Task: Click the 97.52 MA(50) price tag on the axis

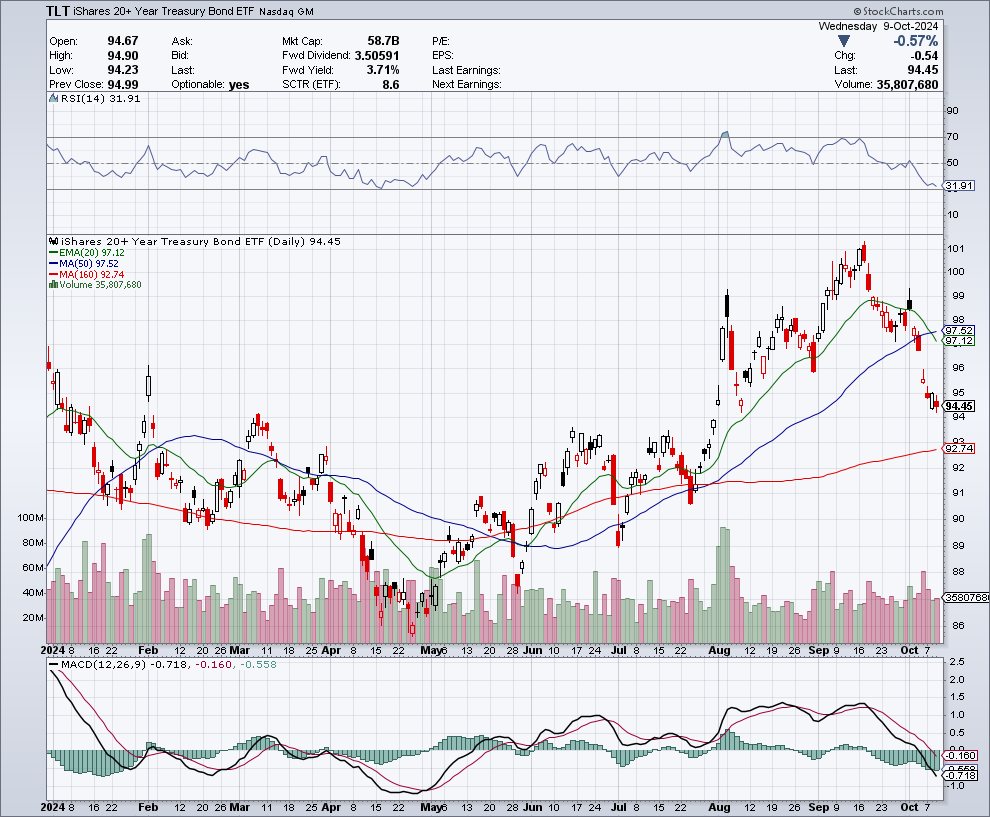Action: (x=959, y=330)
